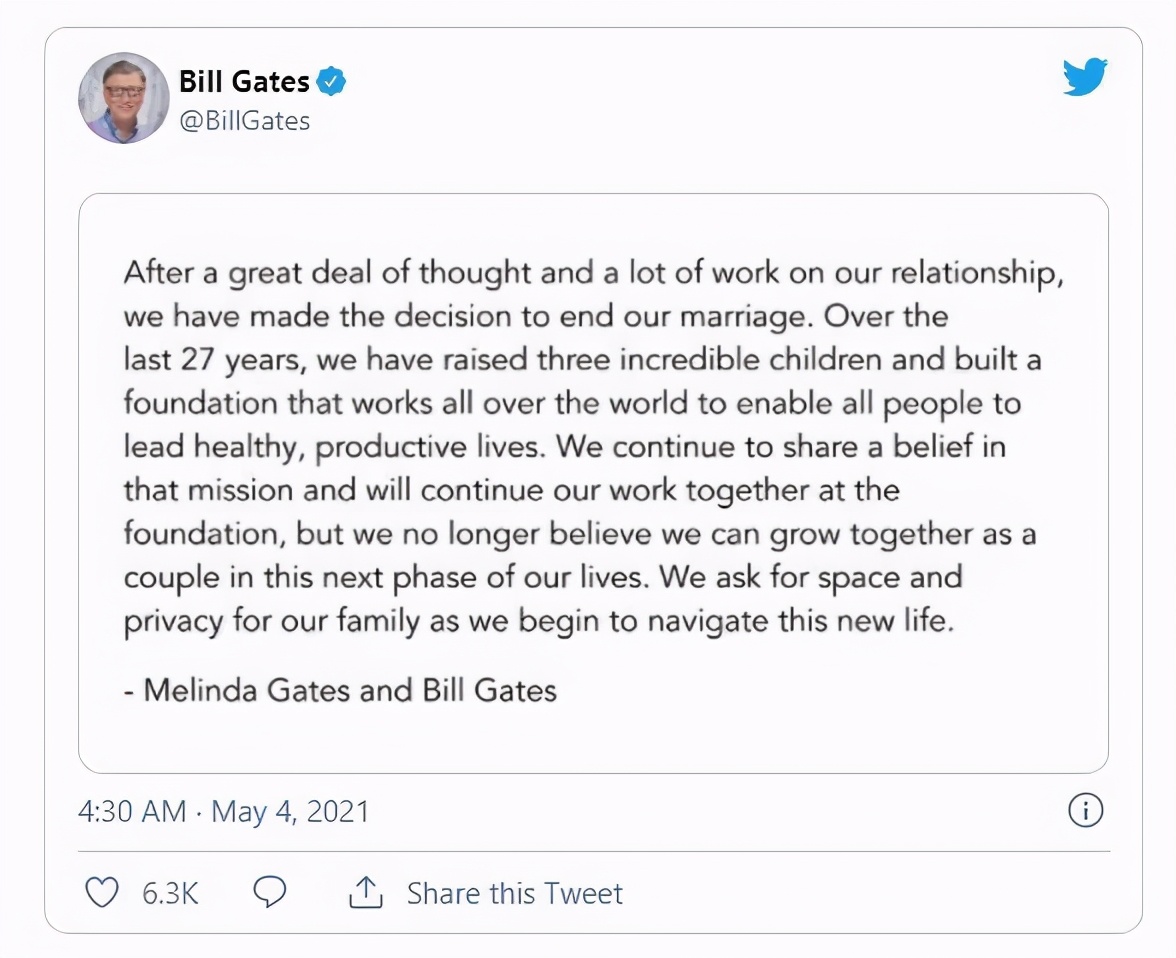The height and width of the screenshot is (958, 1176).
Task: Click the Twitter bird logo
Action: (1086, 74)
